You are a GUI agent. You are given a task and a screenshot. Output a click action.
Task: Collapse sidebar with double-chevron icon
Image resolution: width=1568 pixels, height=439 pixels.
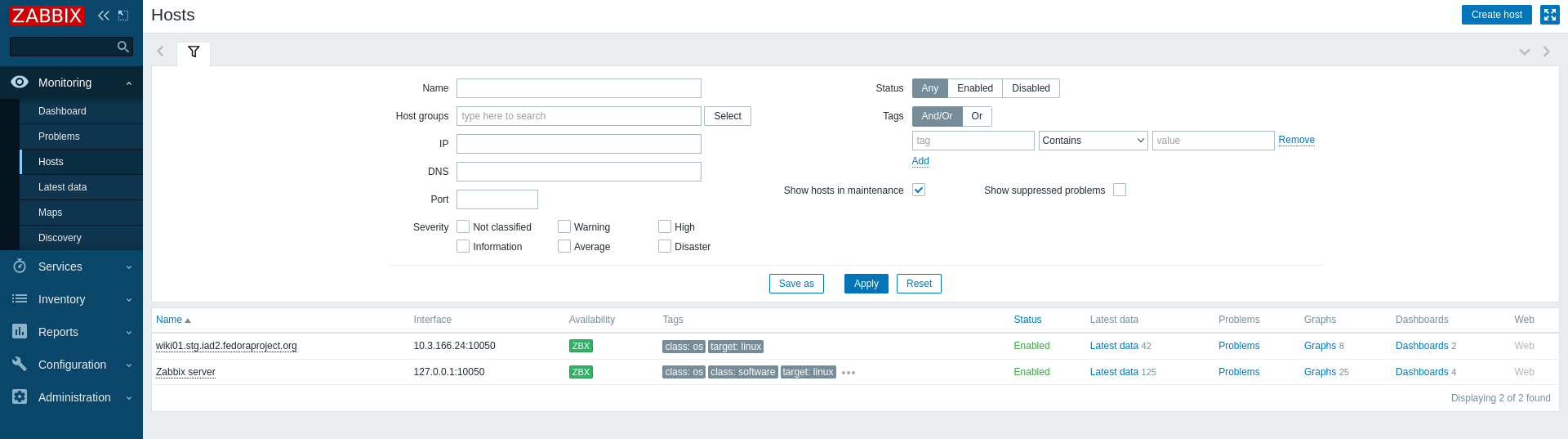(104, 16)
